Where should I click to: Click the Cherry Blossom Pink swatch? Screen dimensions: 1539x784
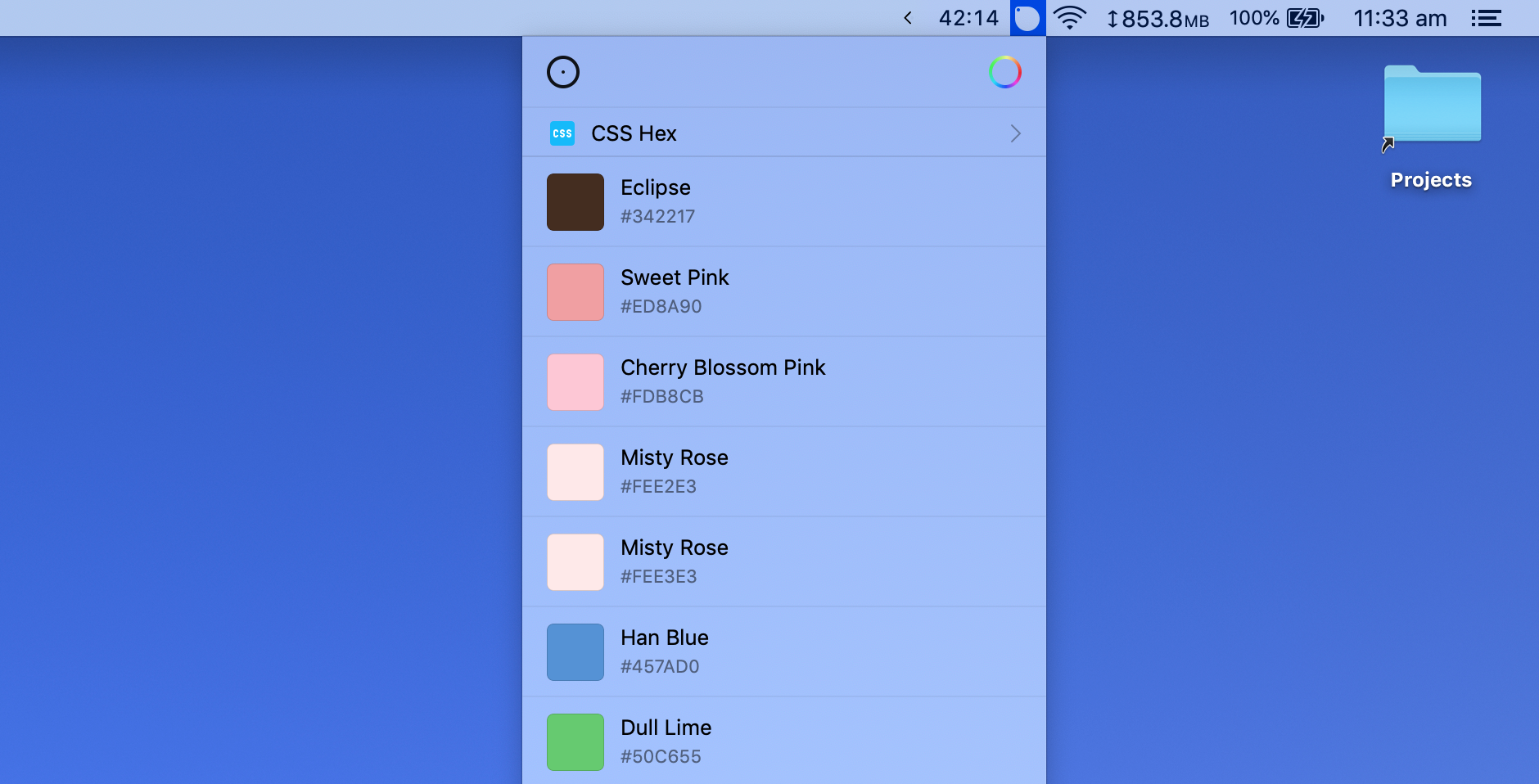(575, 382)
